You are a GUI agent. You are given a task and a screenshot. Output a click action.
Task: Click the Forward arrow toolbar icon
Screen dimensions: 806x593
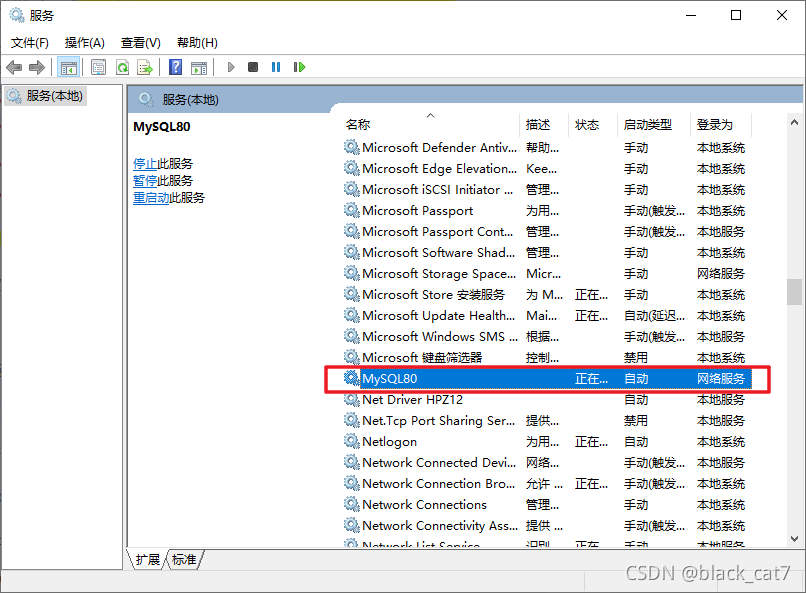(x=37, y=67)
